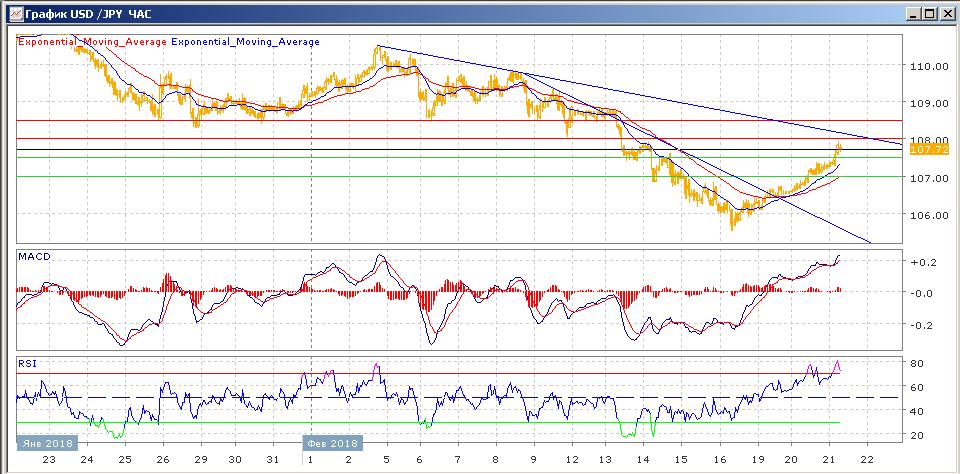Click the blue Exponential_Moving_Average legend label
Viewport: 960px width, 474px height.
click(245, 42)
